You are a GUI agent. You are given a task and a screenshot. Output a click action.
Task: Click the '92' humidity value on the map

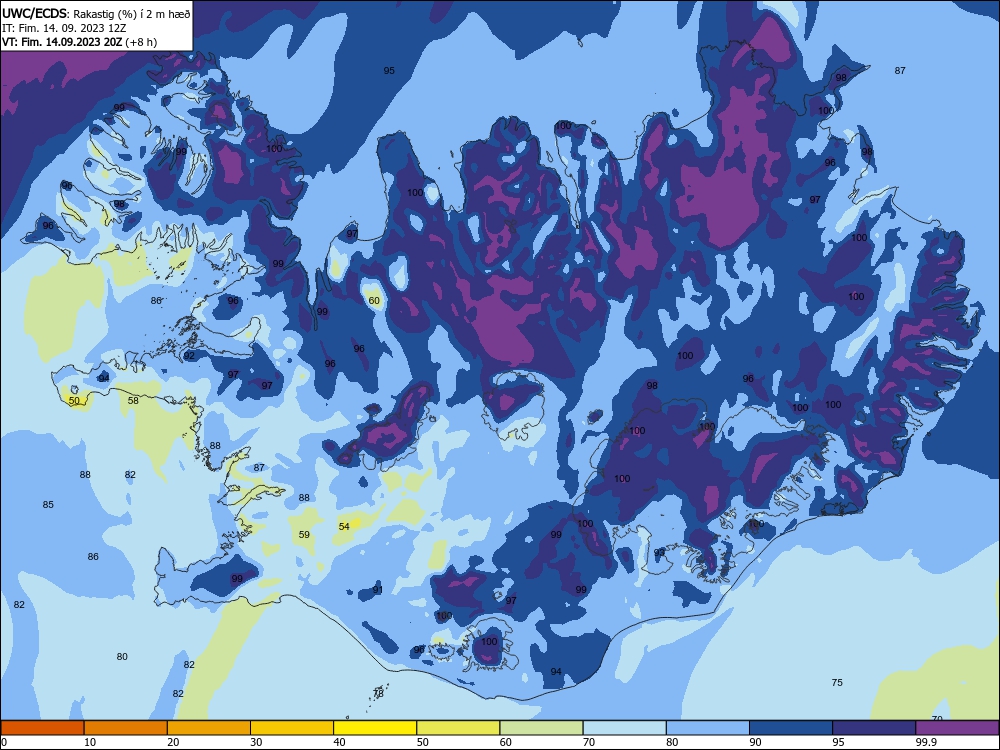[189, 356]
